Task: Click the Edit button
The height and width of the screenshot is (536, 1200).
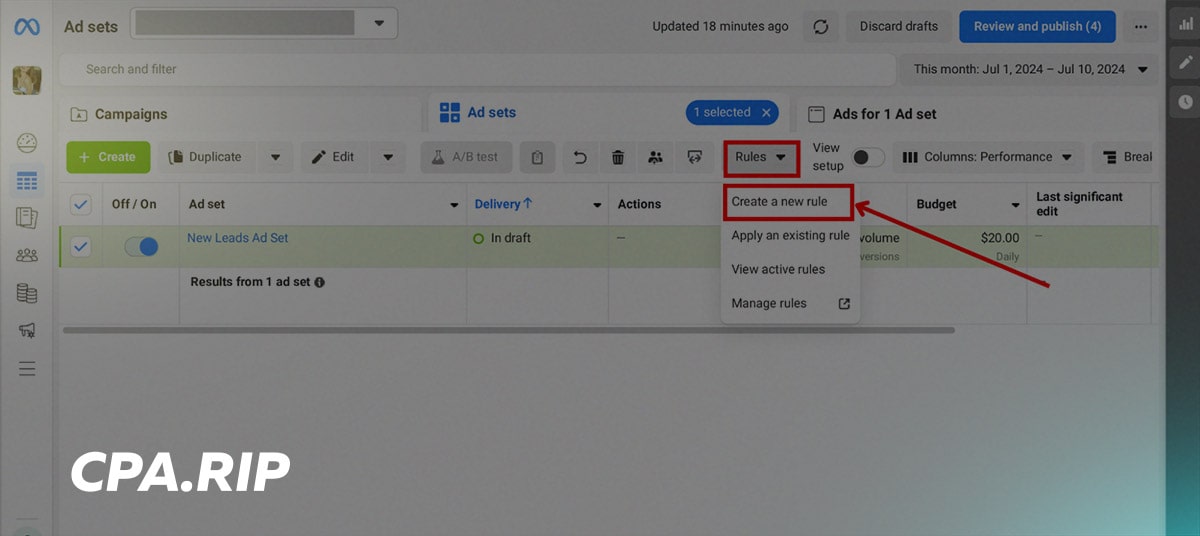Action: [x=336, y=157]
